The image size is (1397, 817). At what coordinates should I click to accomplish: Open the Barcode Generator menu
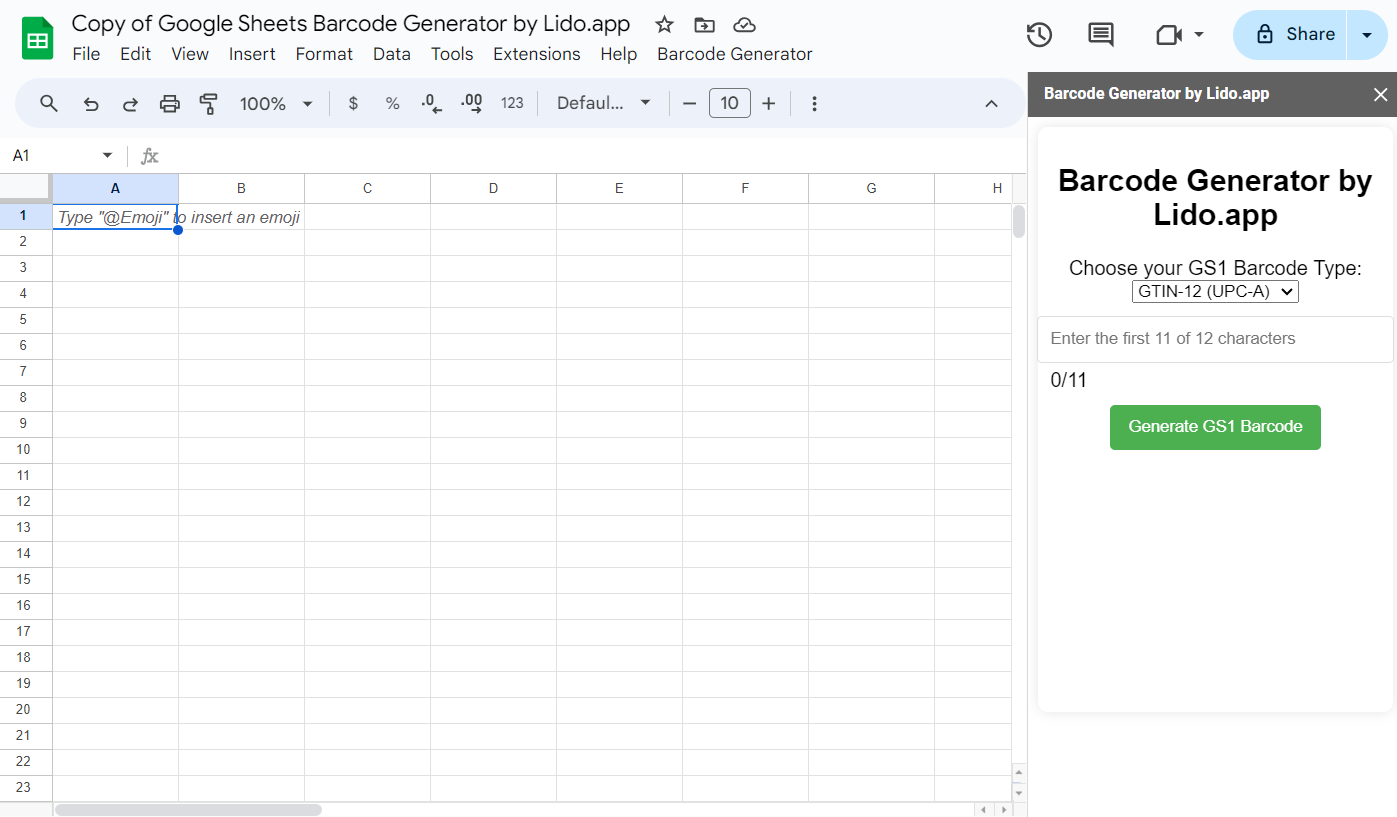[x=735, y=54]
